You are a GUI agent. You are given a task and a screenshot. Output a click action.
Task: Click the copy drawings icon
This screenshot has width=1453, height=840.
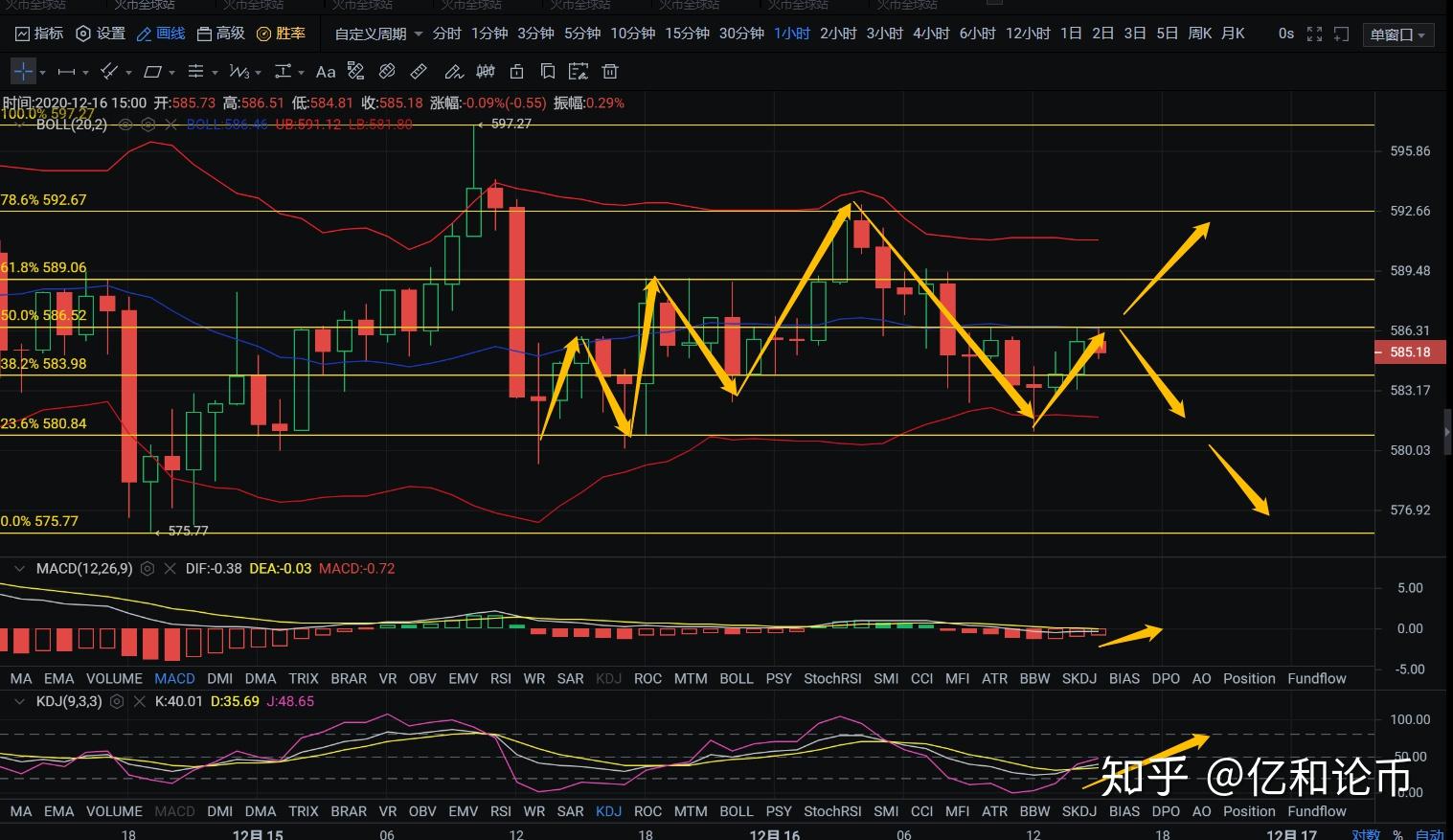point(548,71)
